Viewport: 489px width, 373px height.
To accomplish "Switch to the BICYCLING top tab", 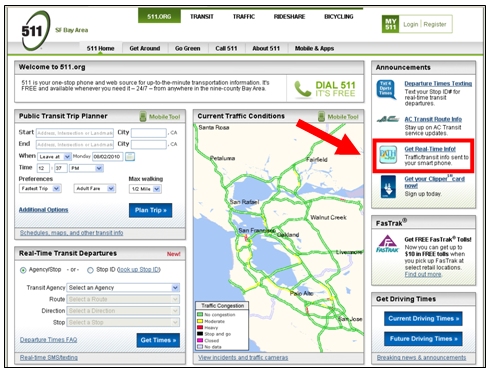I will 339,16.
